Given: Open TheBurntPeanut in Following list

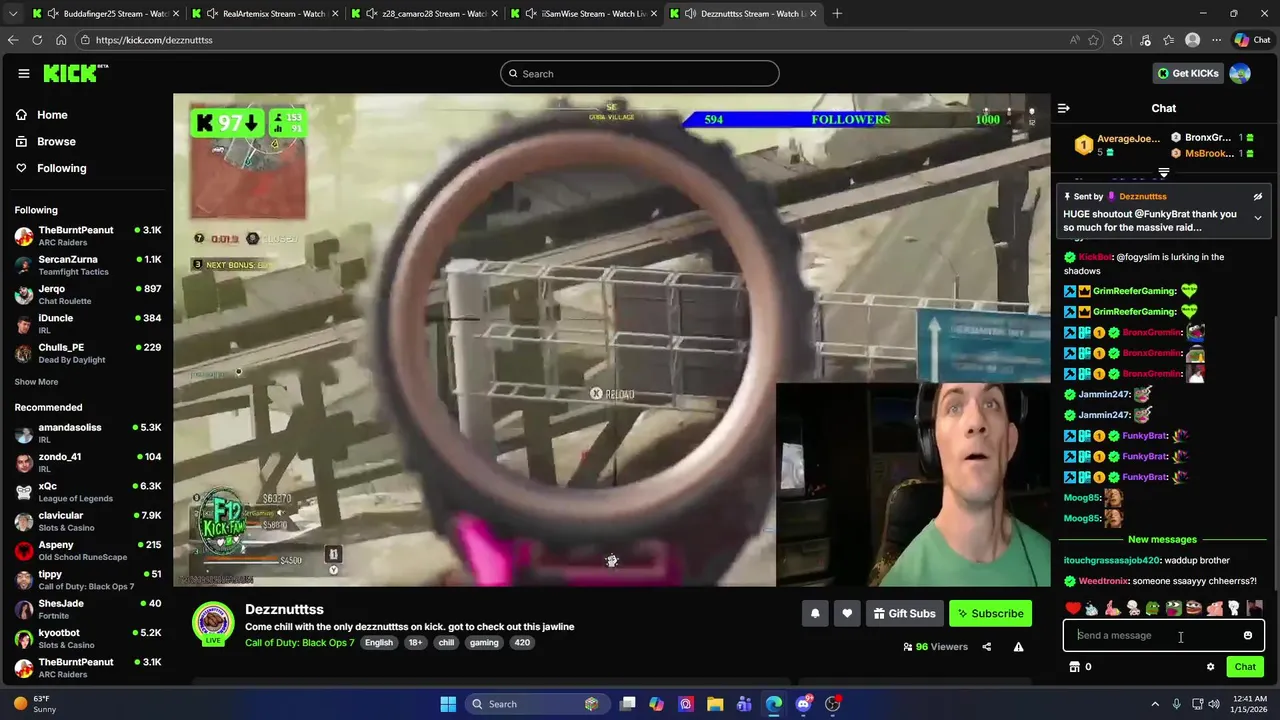Looking at the screenshot, I should click(x=87, y=236).
